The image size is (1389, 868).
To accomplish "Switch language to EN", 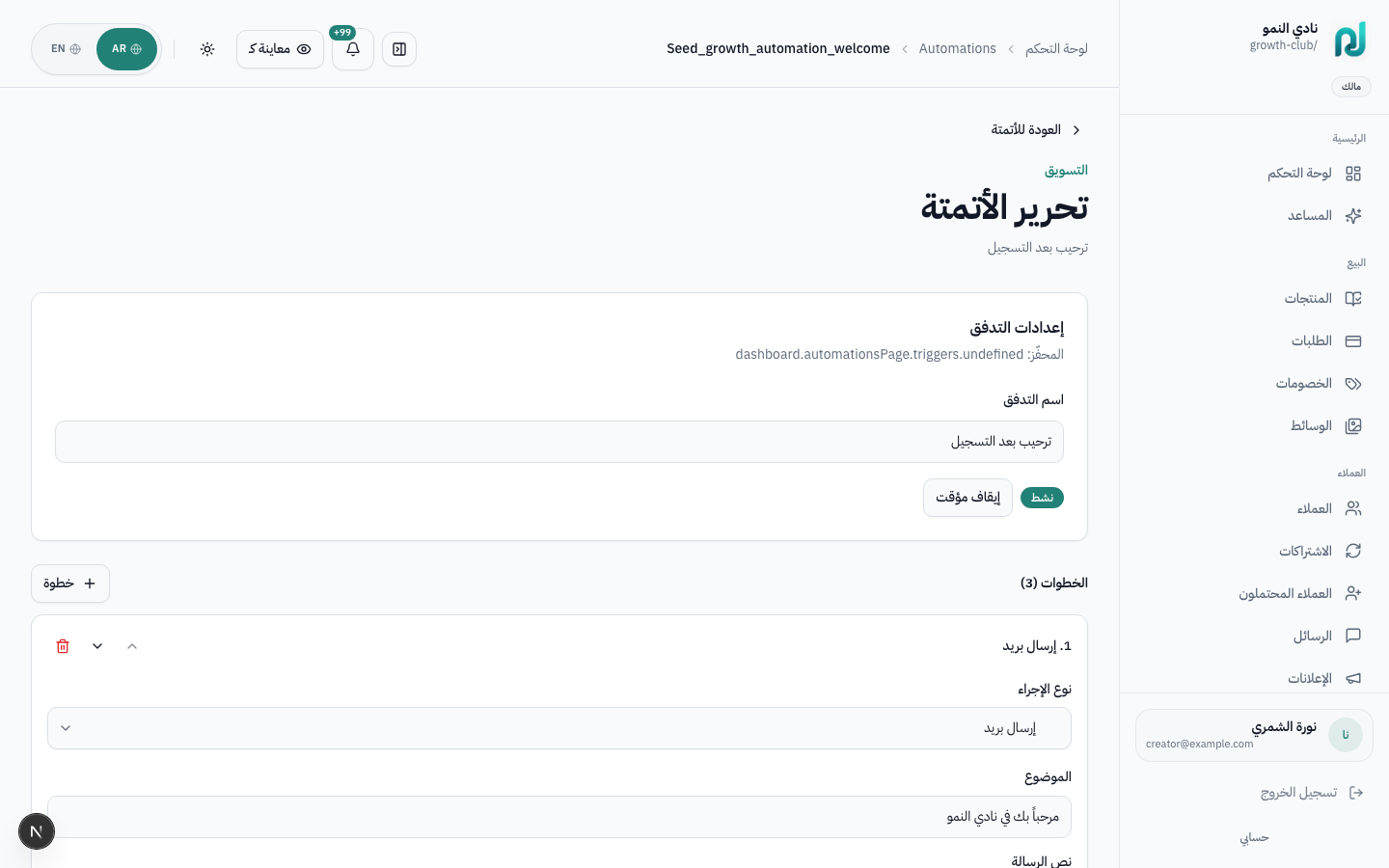I will 66,49.
